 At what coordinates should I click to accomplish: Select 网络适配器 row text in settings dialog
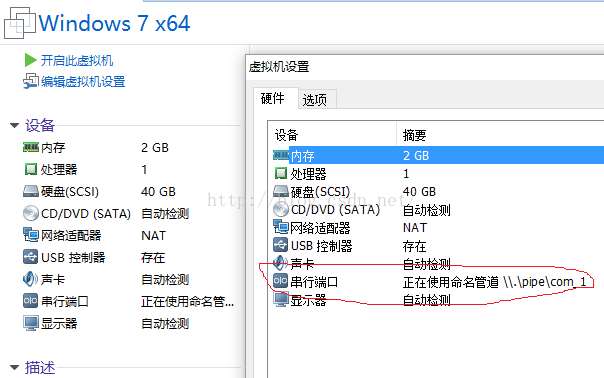point(320,228)
